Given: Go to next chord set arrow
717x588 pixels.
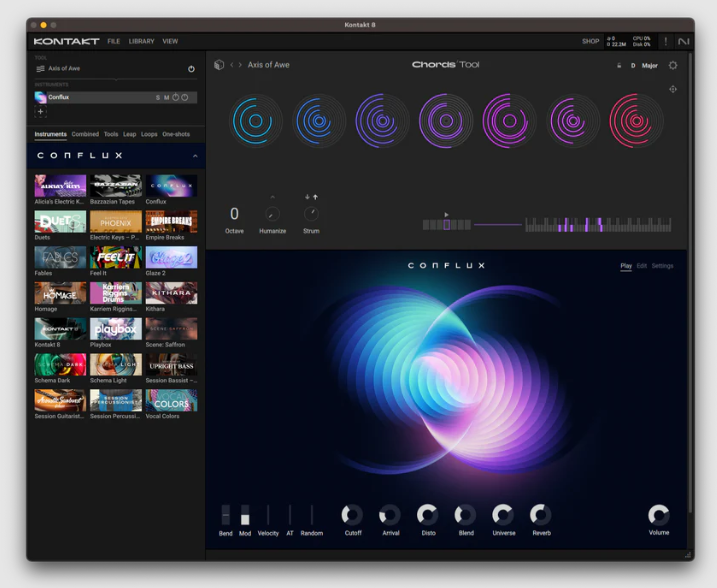Looking at the screenshot, I should click(240, 65).
